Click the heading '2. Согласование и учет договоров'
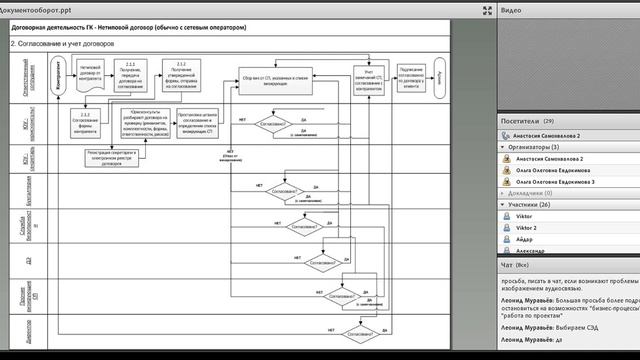Screen dimensions: 640x360 [62, 44]
